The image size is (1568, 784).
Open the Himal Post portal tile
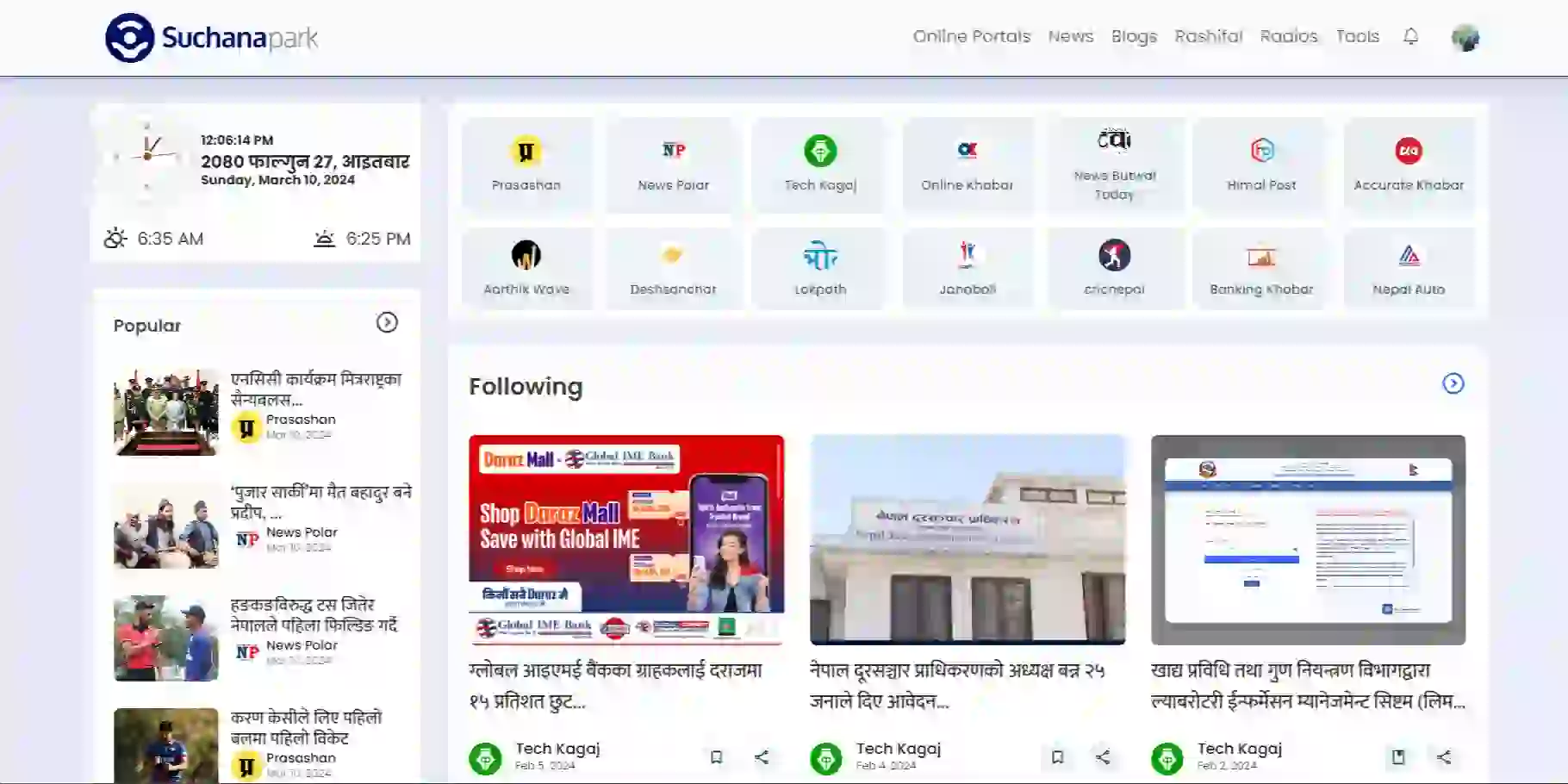coord(1261,165)
